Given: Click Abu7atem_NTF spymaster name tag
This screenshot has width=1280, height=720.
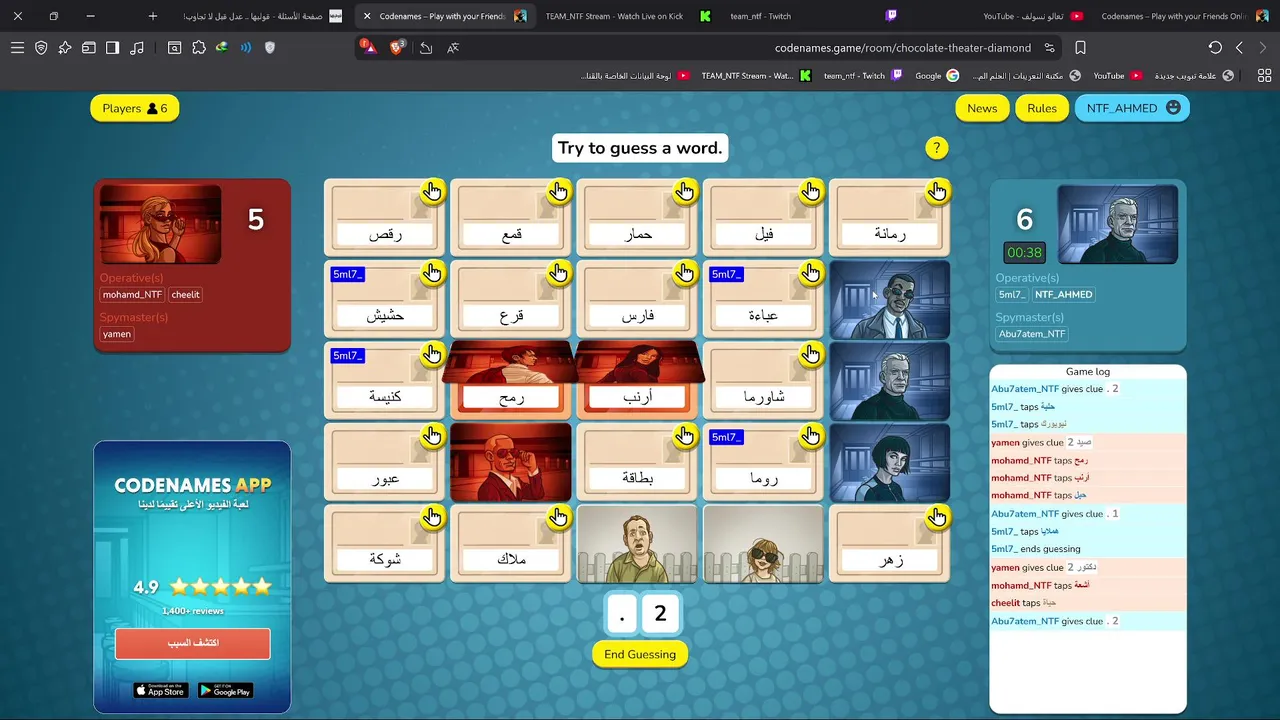Looking at the screenshot, I should point(1032,334).
